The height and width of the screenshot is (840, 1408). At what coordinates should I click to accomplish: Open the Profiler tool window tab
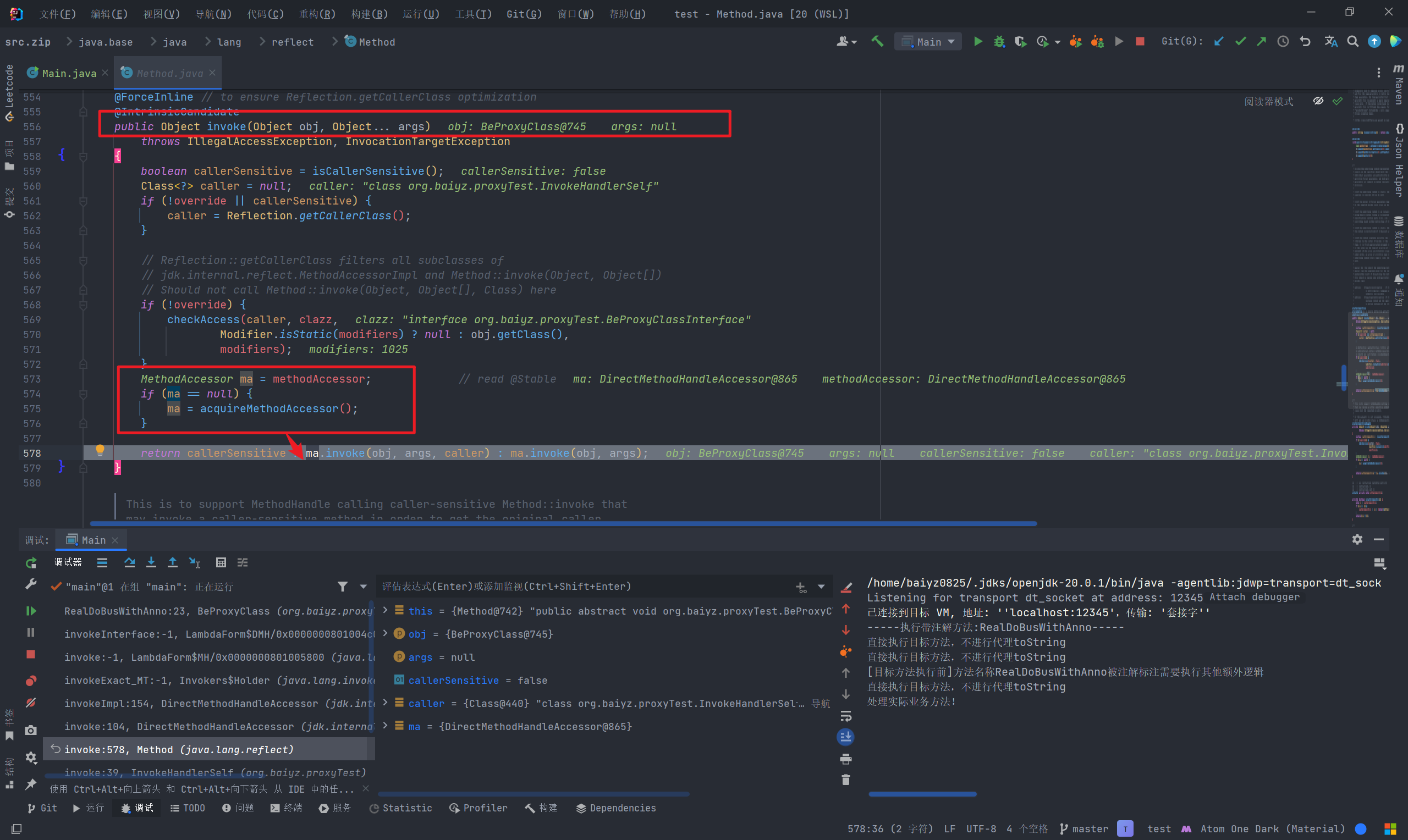478,808
